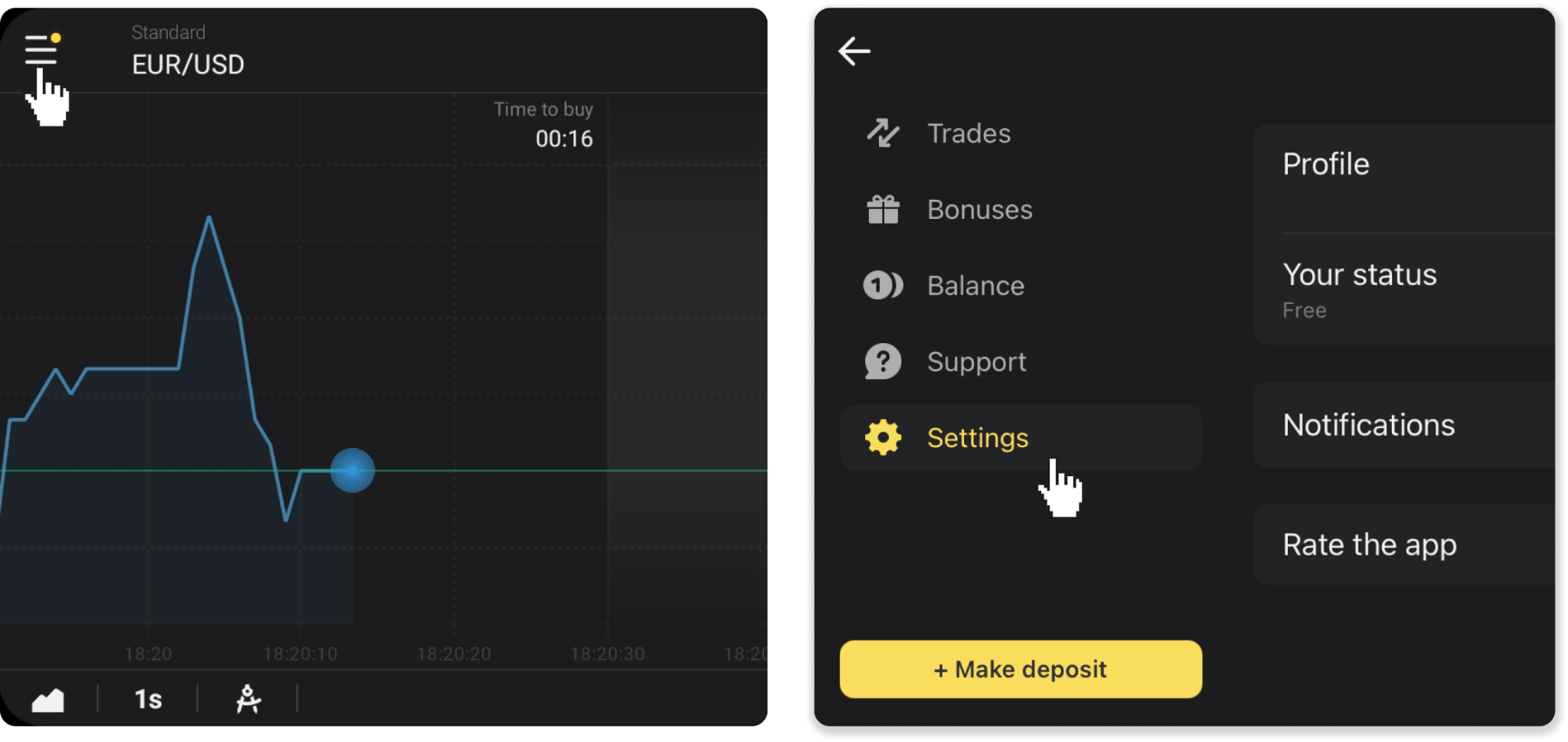
Task: Click the Trades arrows icon
Action: click(883, 133)
